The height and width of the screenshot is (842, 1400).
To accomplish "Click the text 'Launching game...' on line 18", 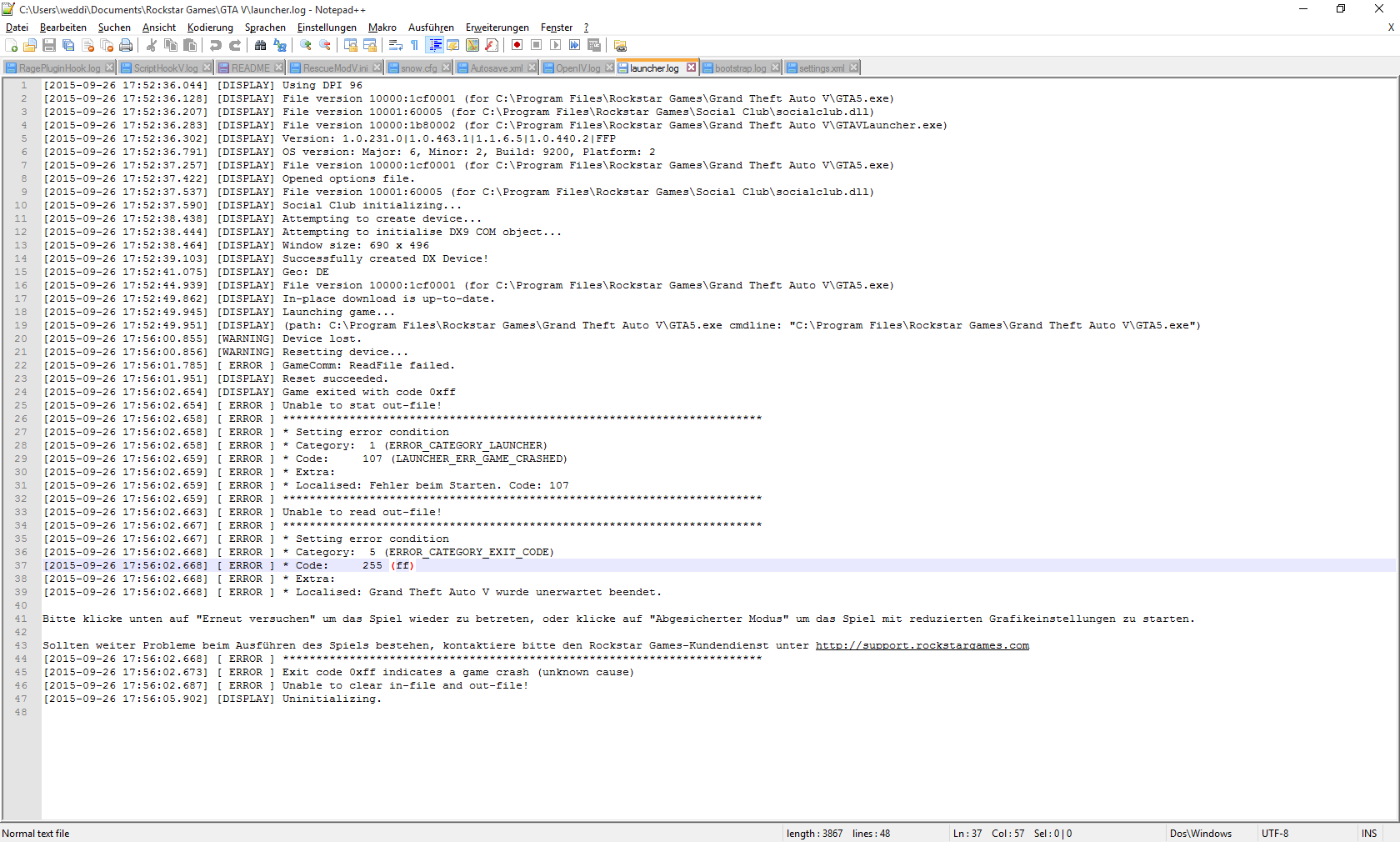I will [339, 312].
